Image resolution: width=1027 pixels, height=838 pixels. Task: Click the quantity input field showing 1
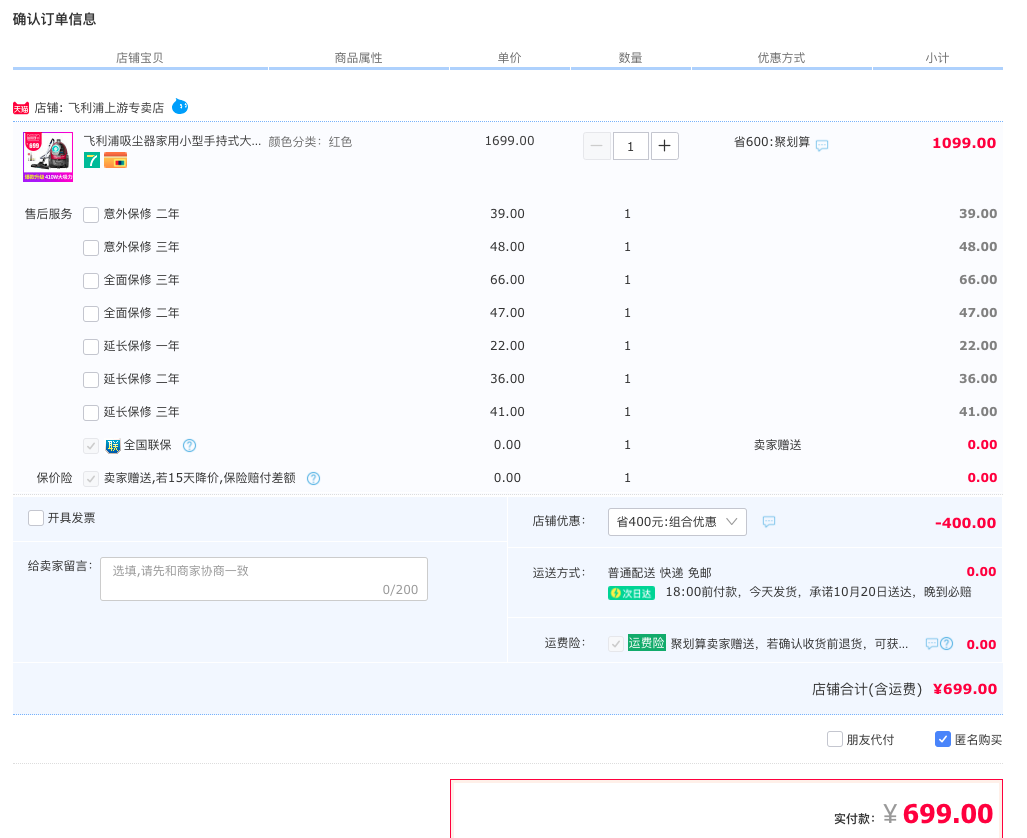click(630, 145)
